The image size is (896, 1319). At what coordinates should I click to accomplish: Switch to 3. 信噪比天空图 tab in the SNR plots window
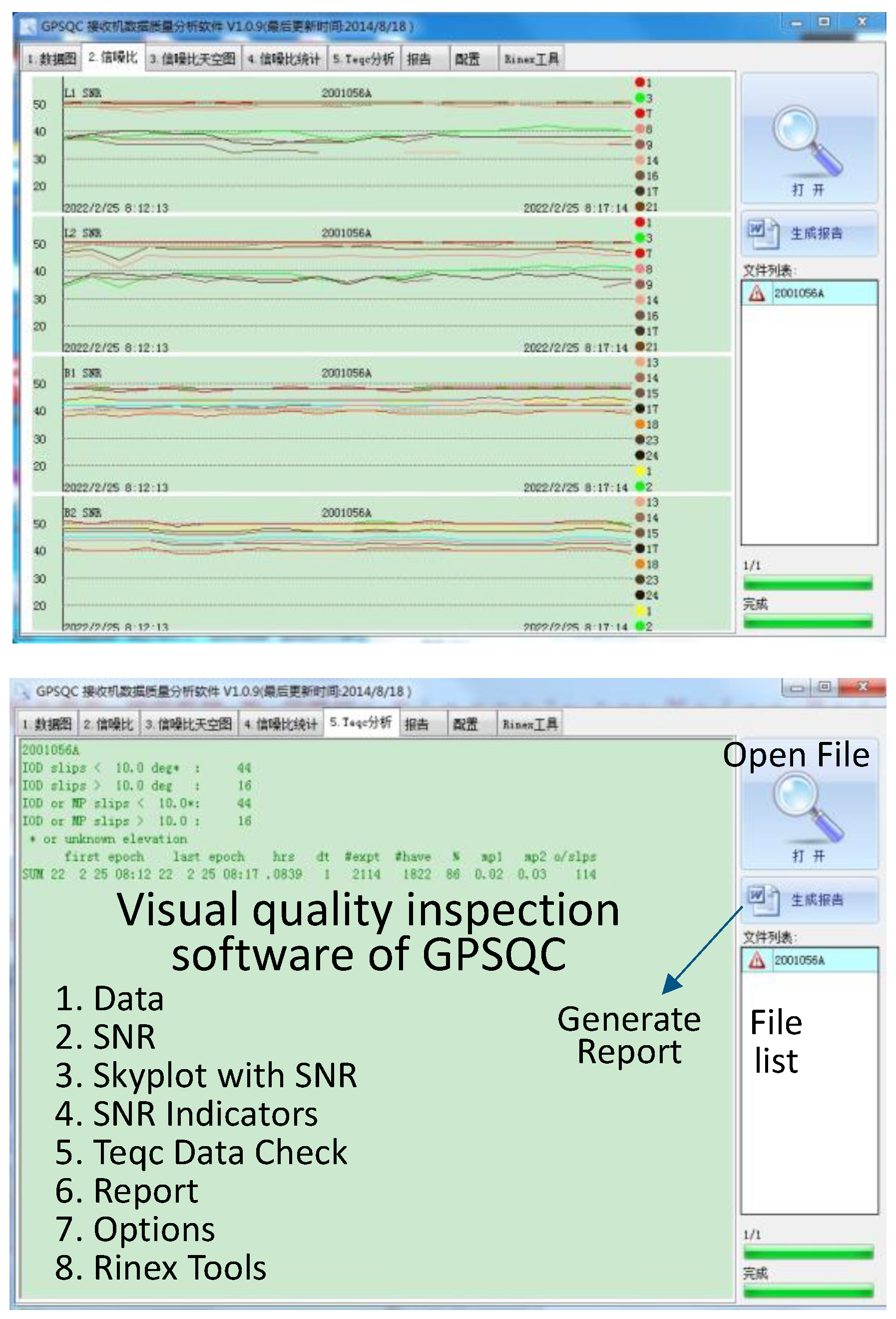(192, 59)
